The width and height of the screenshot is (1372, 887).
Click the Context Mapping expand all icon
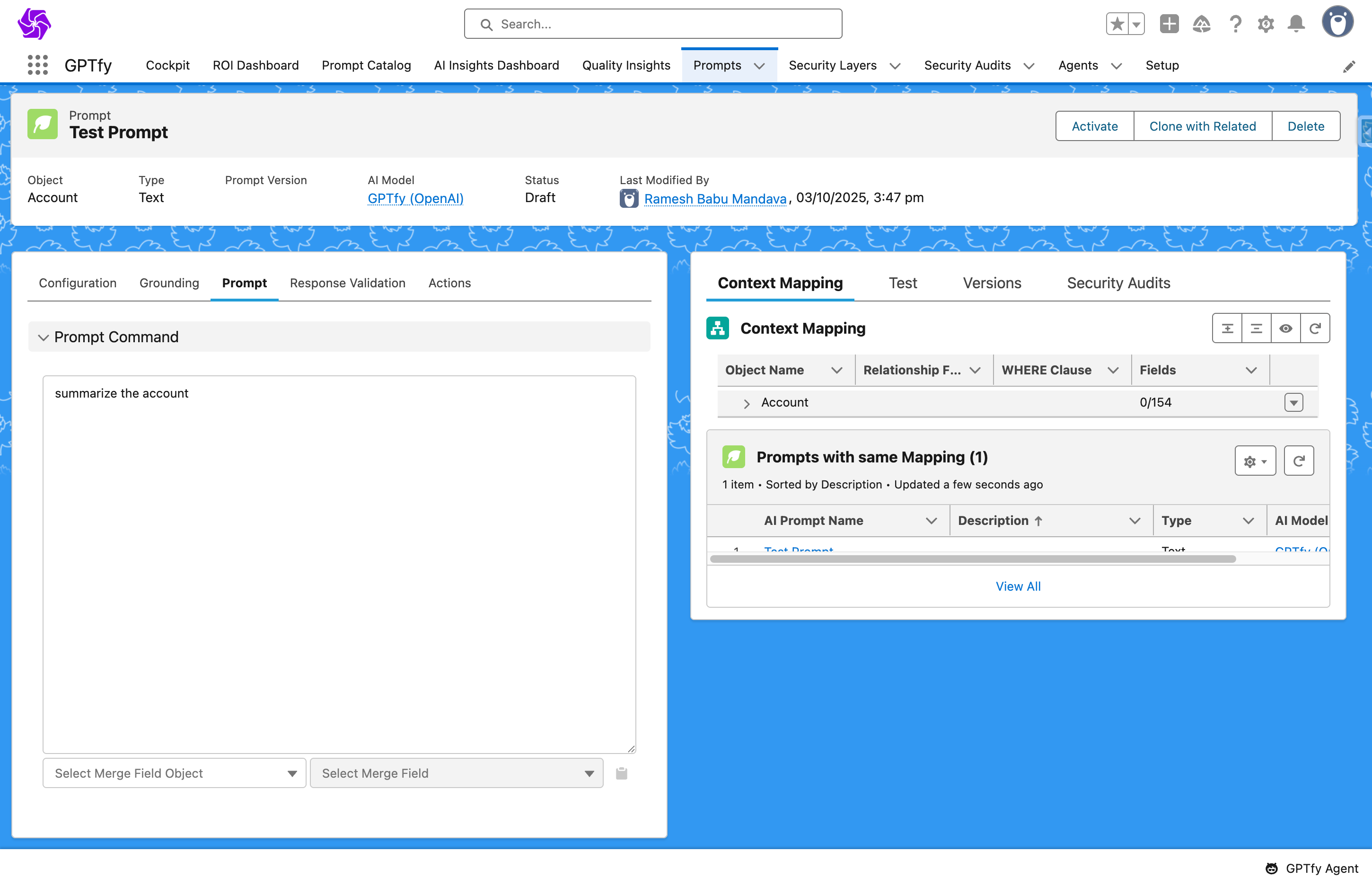tap(1227, 328)
